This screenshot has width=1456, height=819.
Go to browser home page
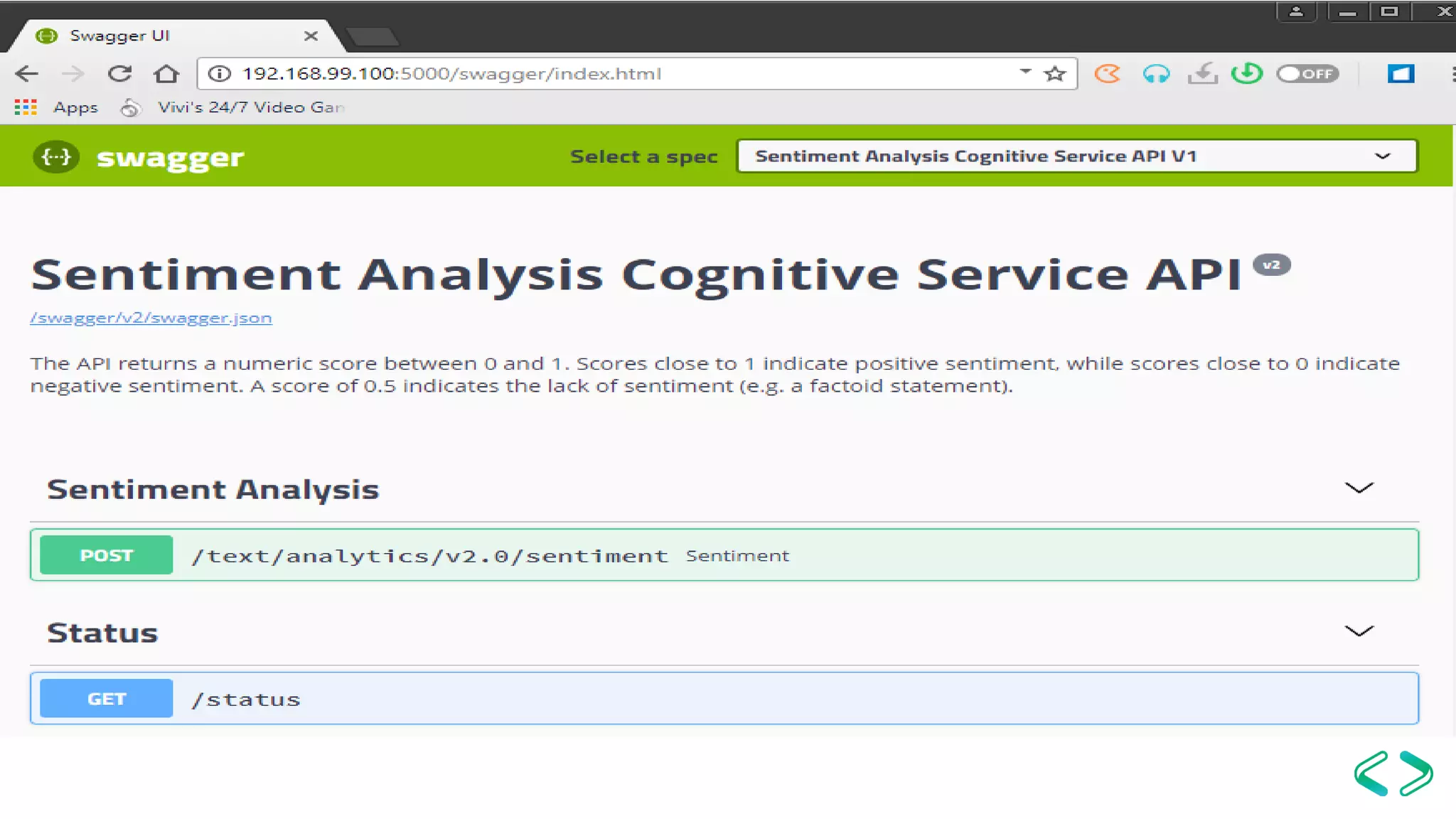tap(166, 74)
